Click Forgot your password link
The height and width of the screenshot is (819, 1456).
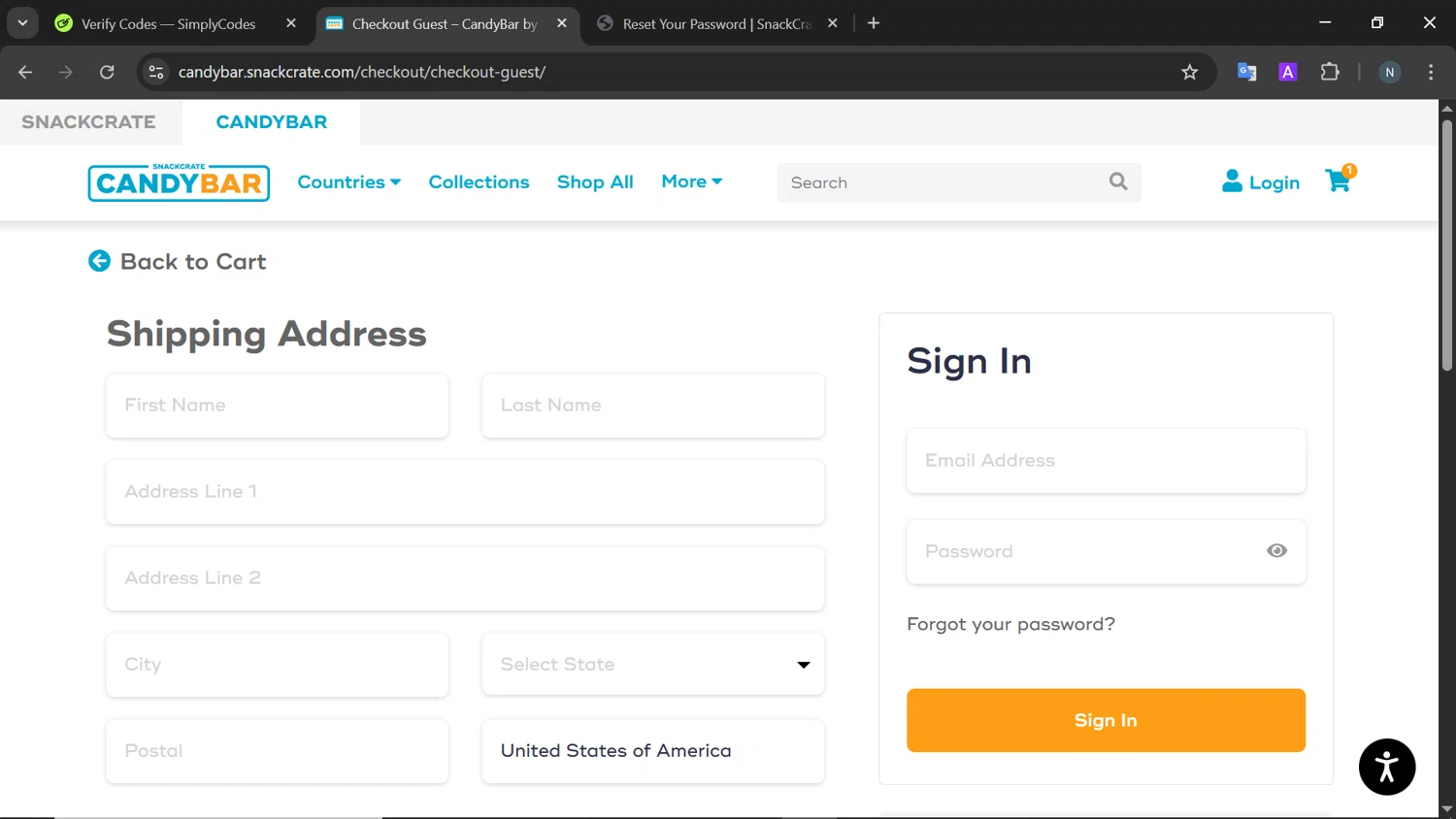pos(1010,624)
